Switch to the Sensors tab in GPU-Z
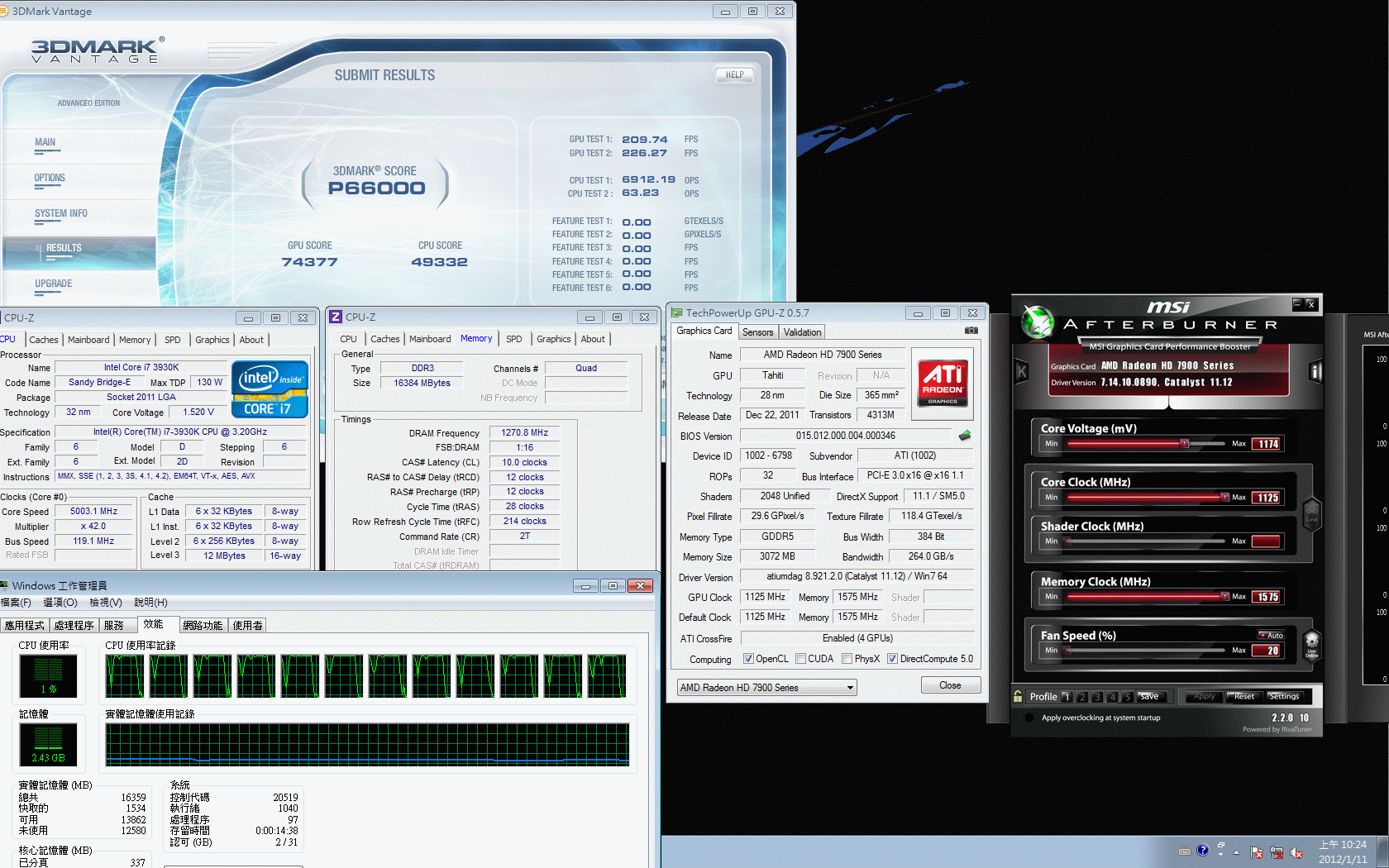This screenshot has height=868, width=1389. pyautogui.click(x=757, y=332)
